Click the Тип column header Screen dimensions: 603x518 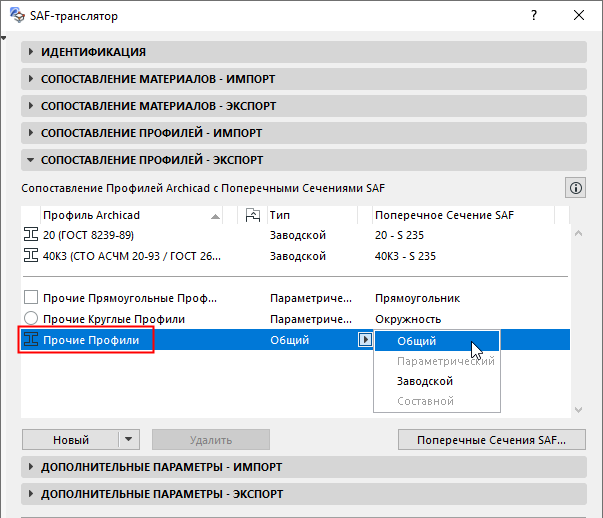pyautogui.click(x=312, y=215)
